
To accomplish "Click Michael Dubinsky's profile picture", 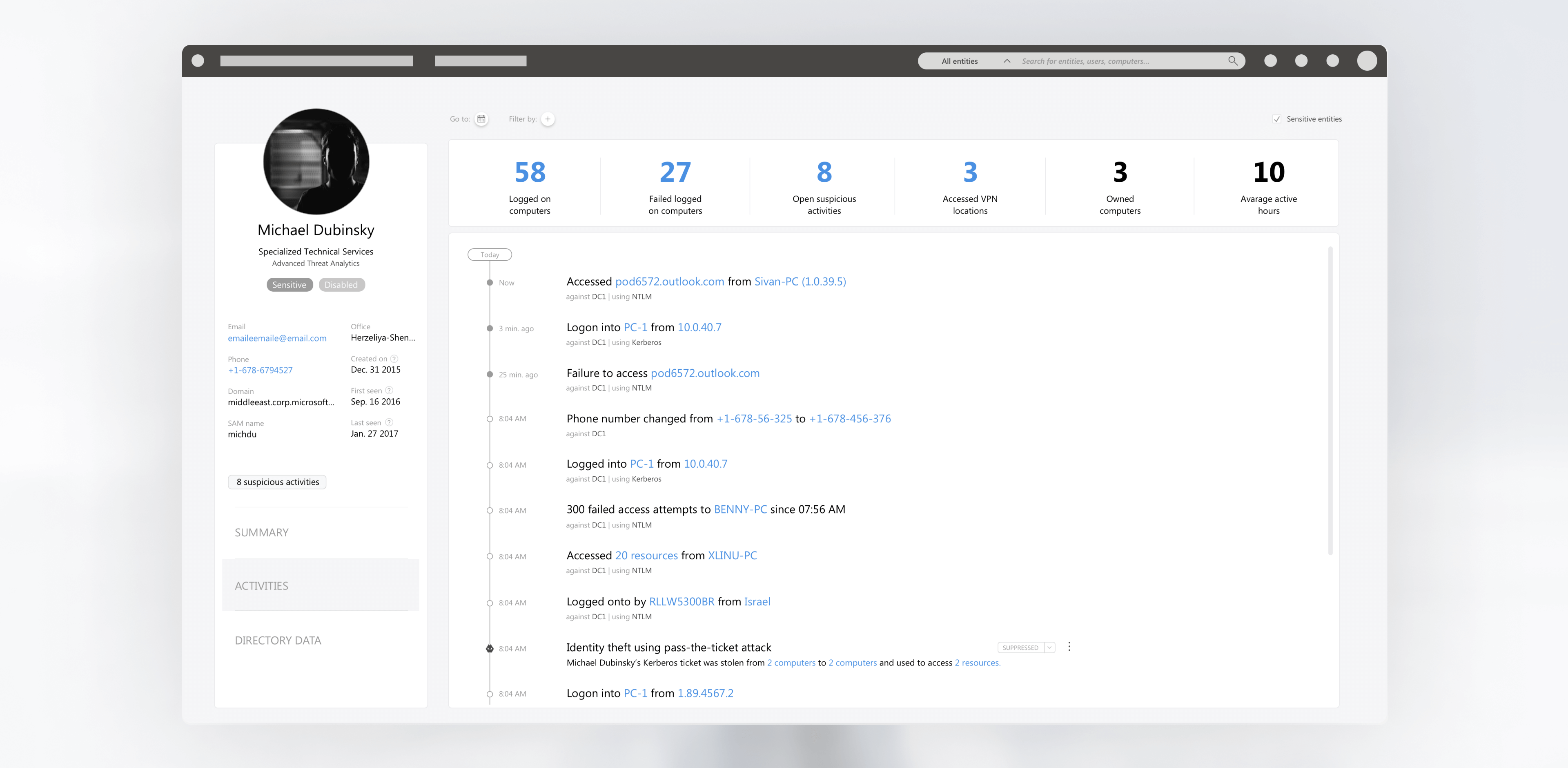I will pos(316,161).
